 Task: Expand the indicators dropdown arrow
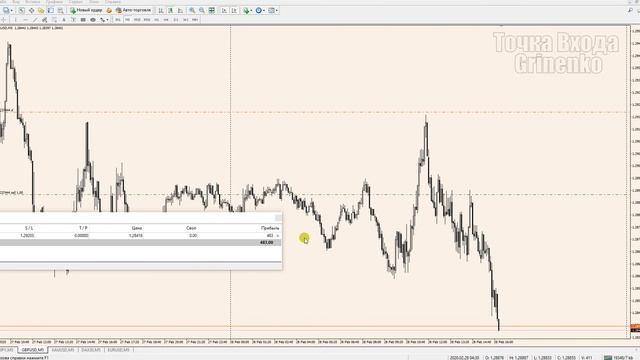coord(251,10)
